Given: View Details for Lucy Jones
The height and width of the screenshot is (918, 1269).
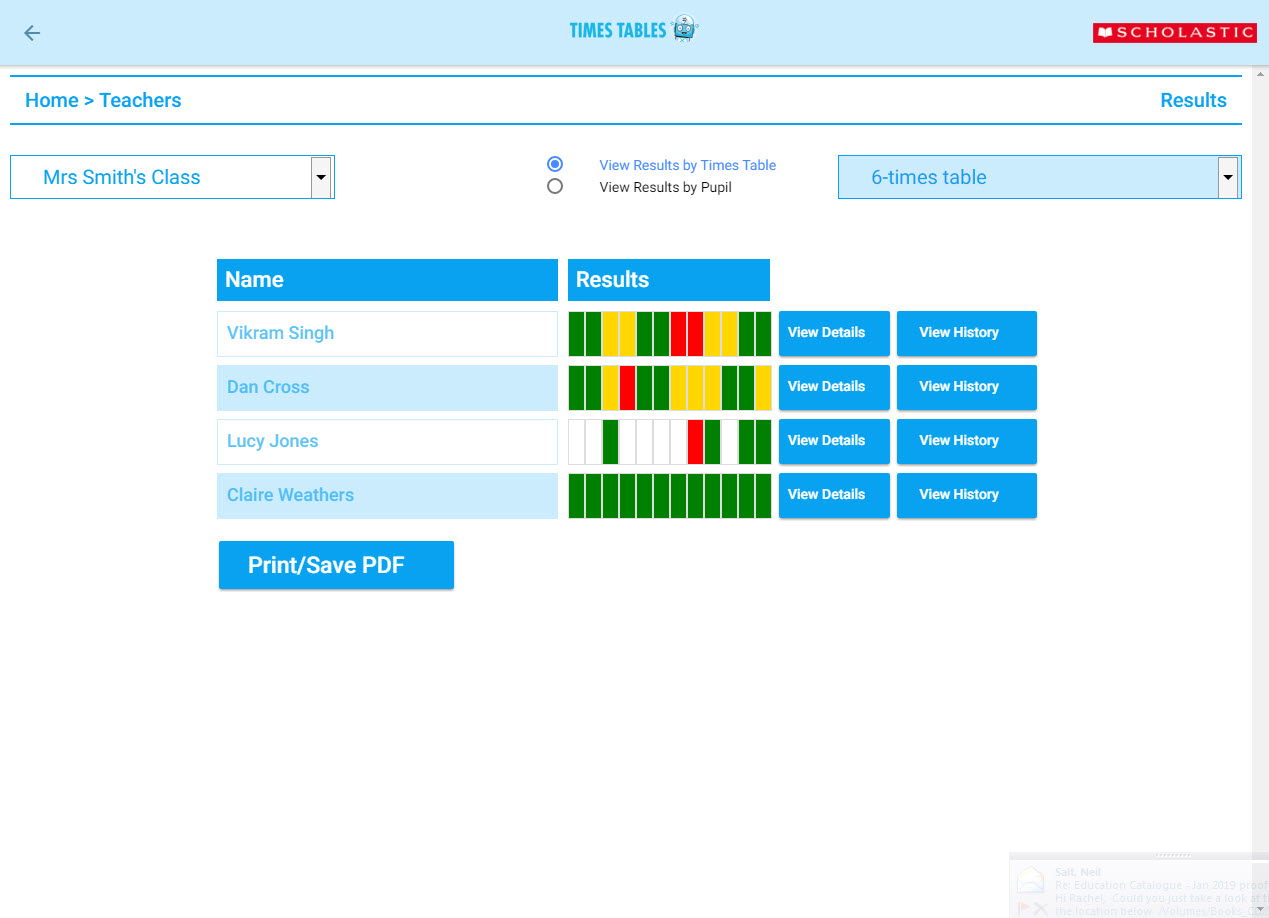Looking at the screenshot, I should (x=833, y=441).
